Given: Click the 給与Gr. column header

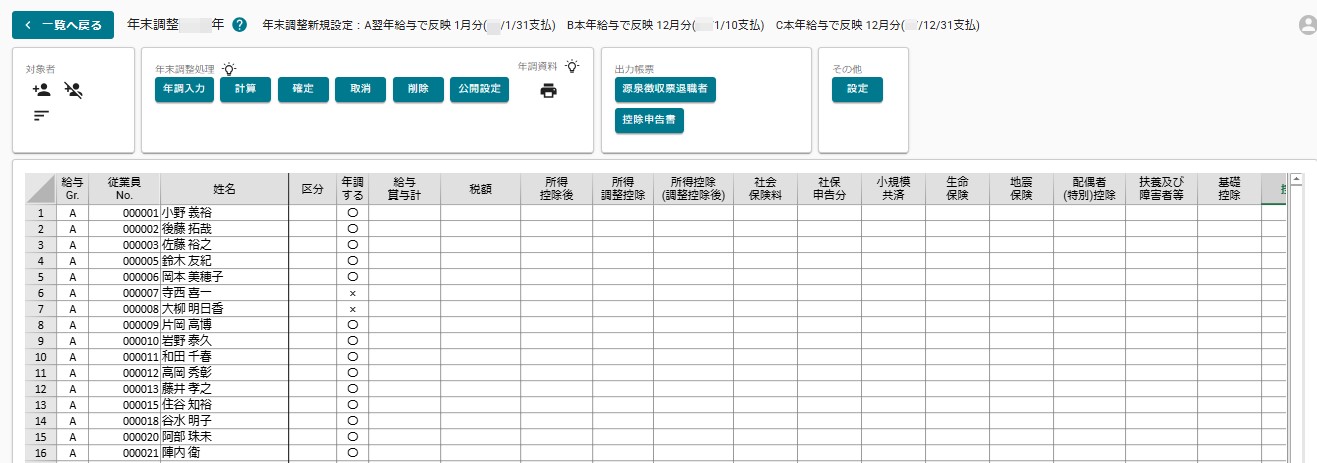Looking at the screenshot, I should (72, 189).
